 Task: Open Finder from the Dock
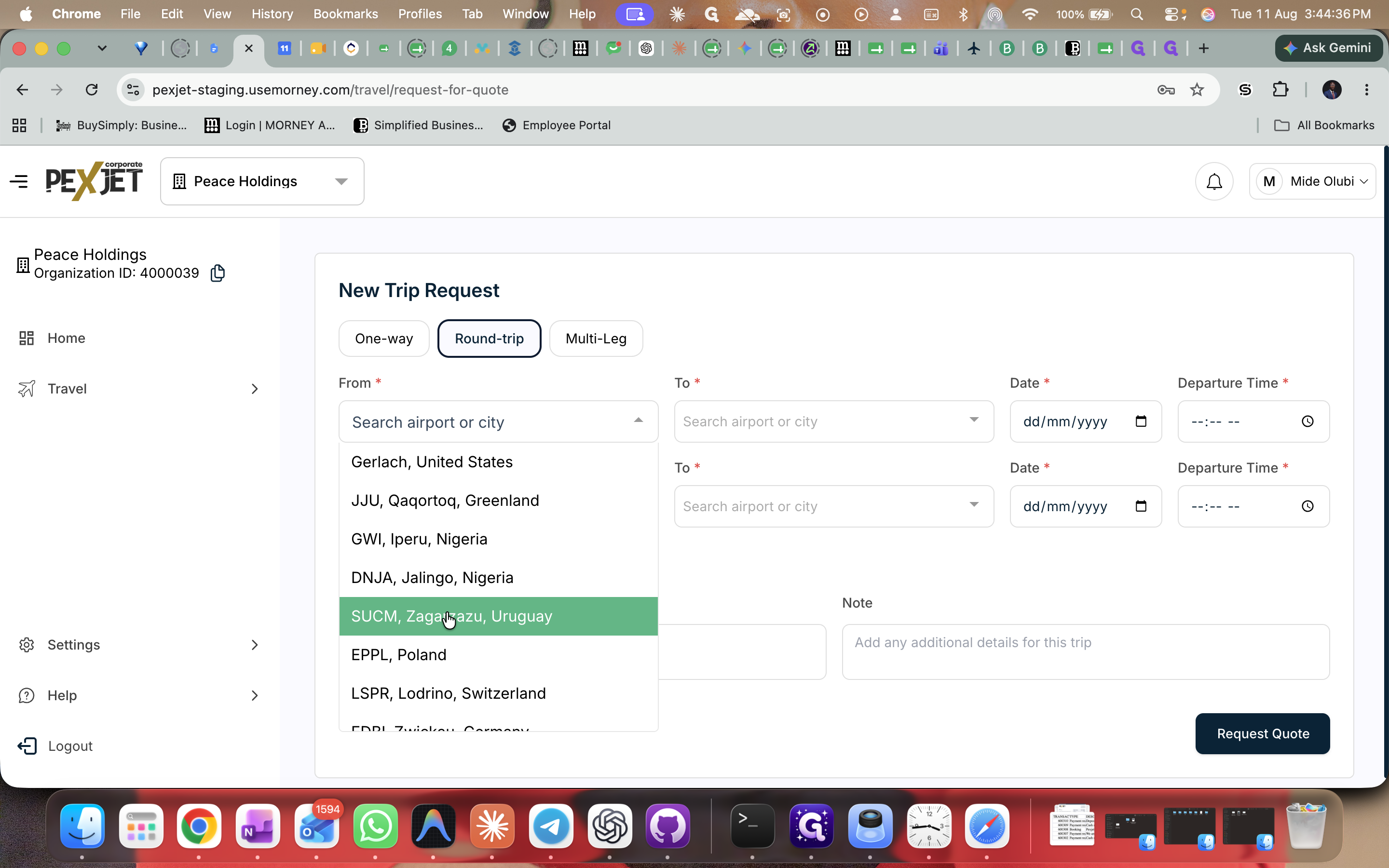point(82,826)
